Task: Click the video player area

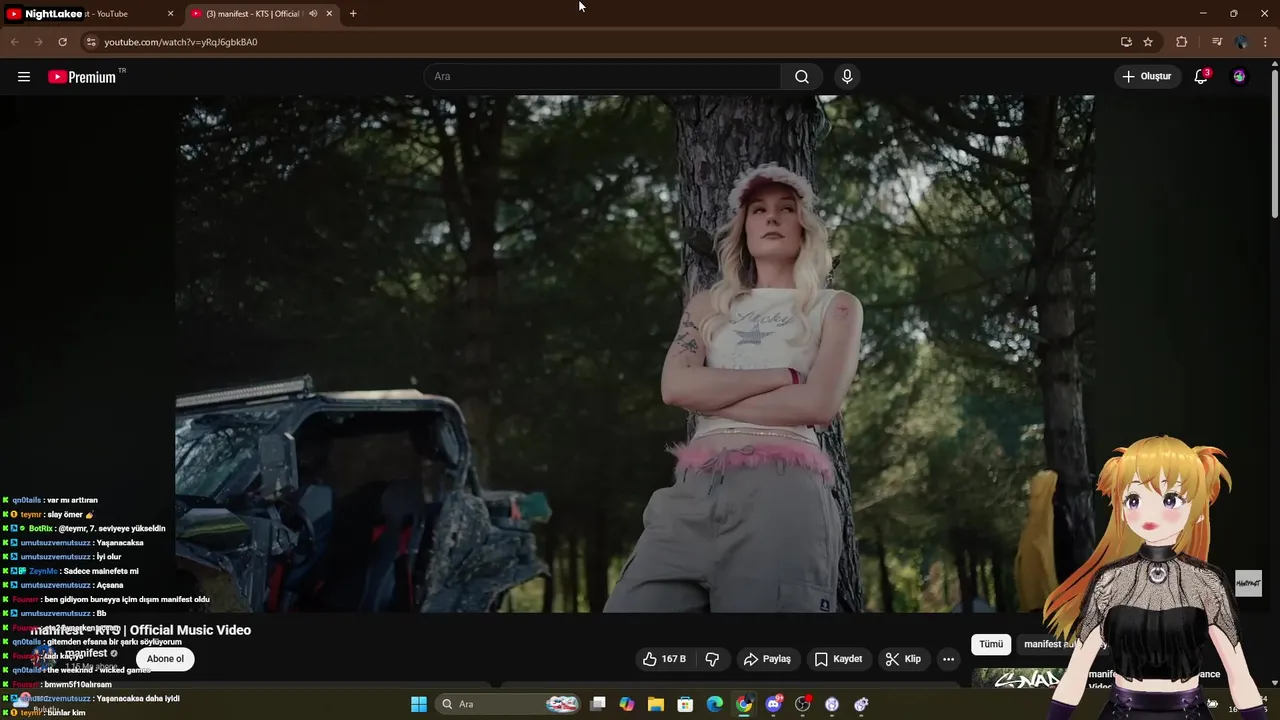Action: pyautogui.click(x=635, y=353)
